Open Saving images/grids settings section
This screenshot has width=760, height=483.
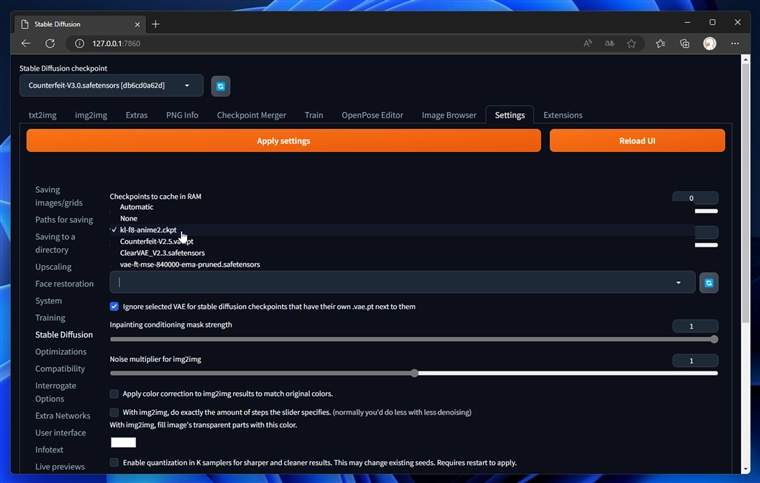[x=59, y=196]
